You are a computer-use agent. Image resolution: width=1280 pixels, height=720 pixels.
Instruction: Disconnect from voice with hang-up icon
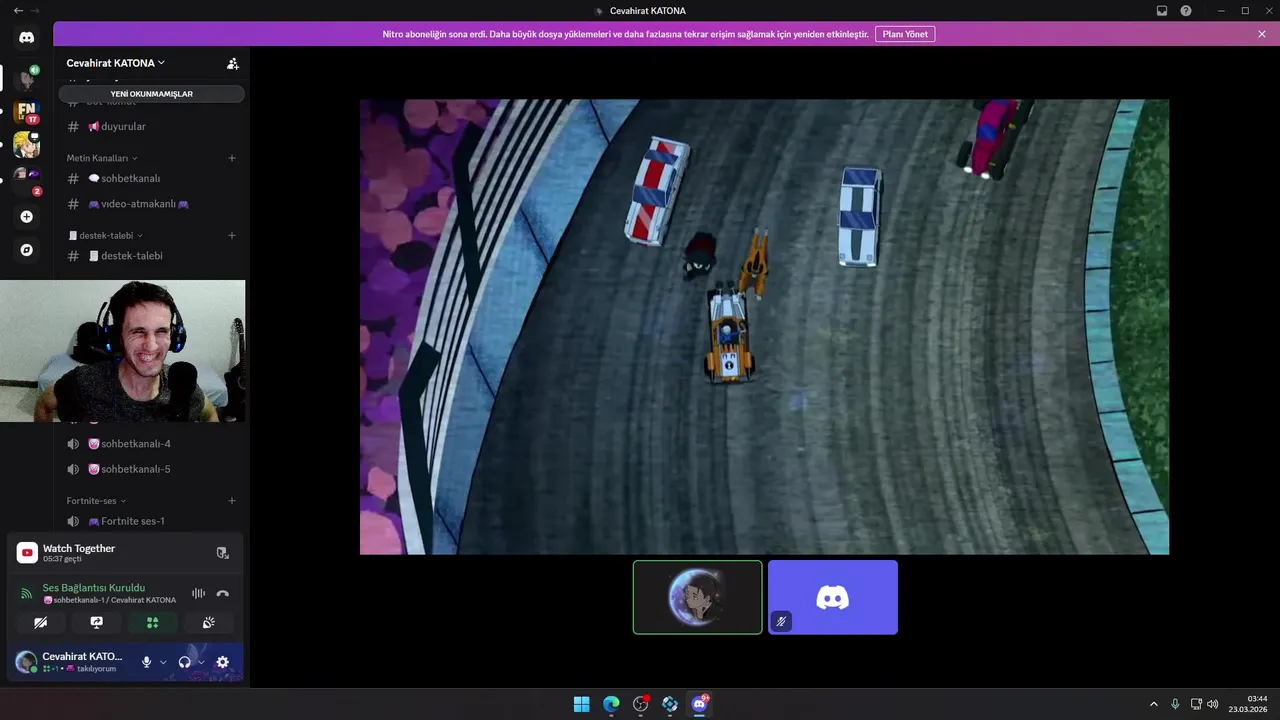click(x=222, y=593)
